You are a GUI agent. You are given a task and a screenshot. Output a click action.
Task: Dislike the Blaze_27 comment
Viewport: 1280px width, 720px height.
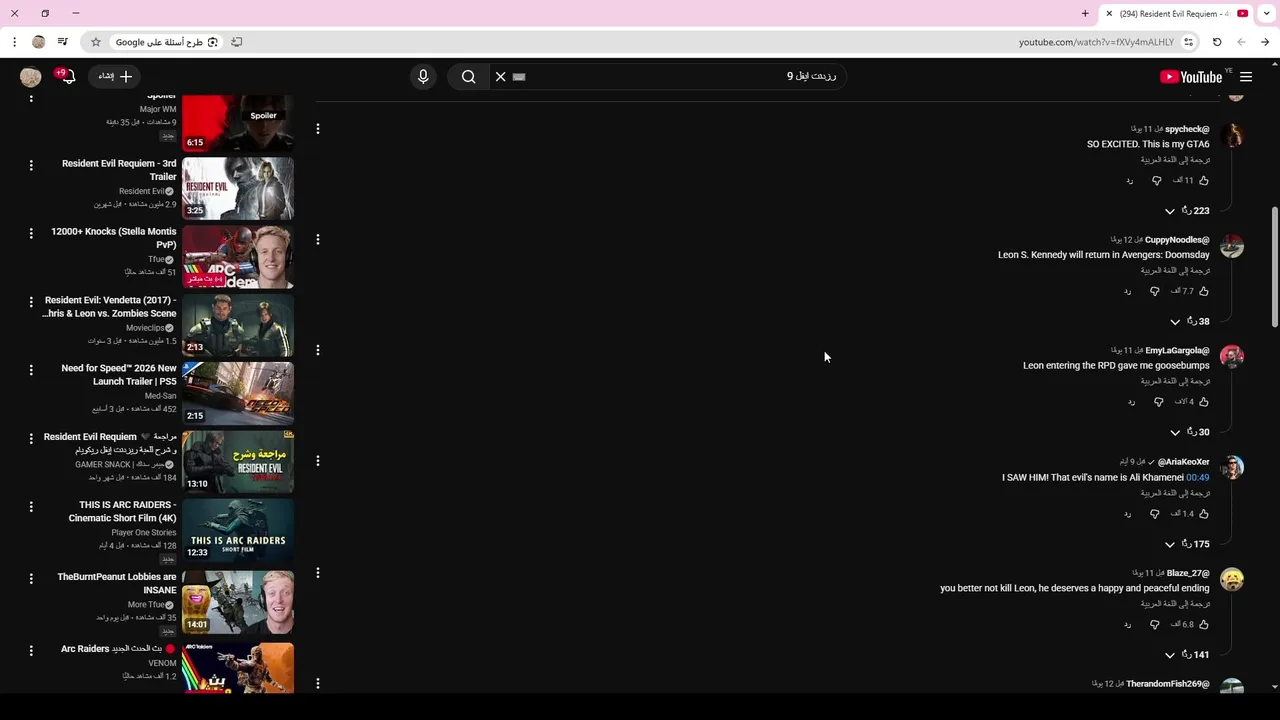1155,625
